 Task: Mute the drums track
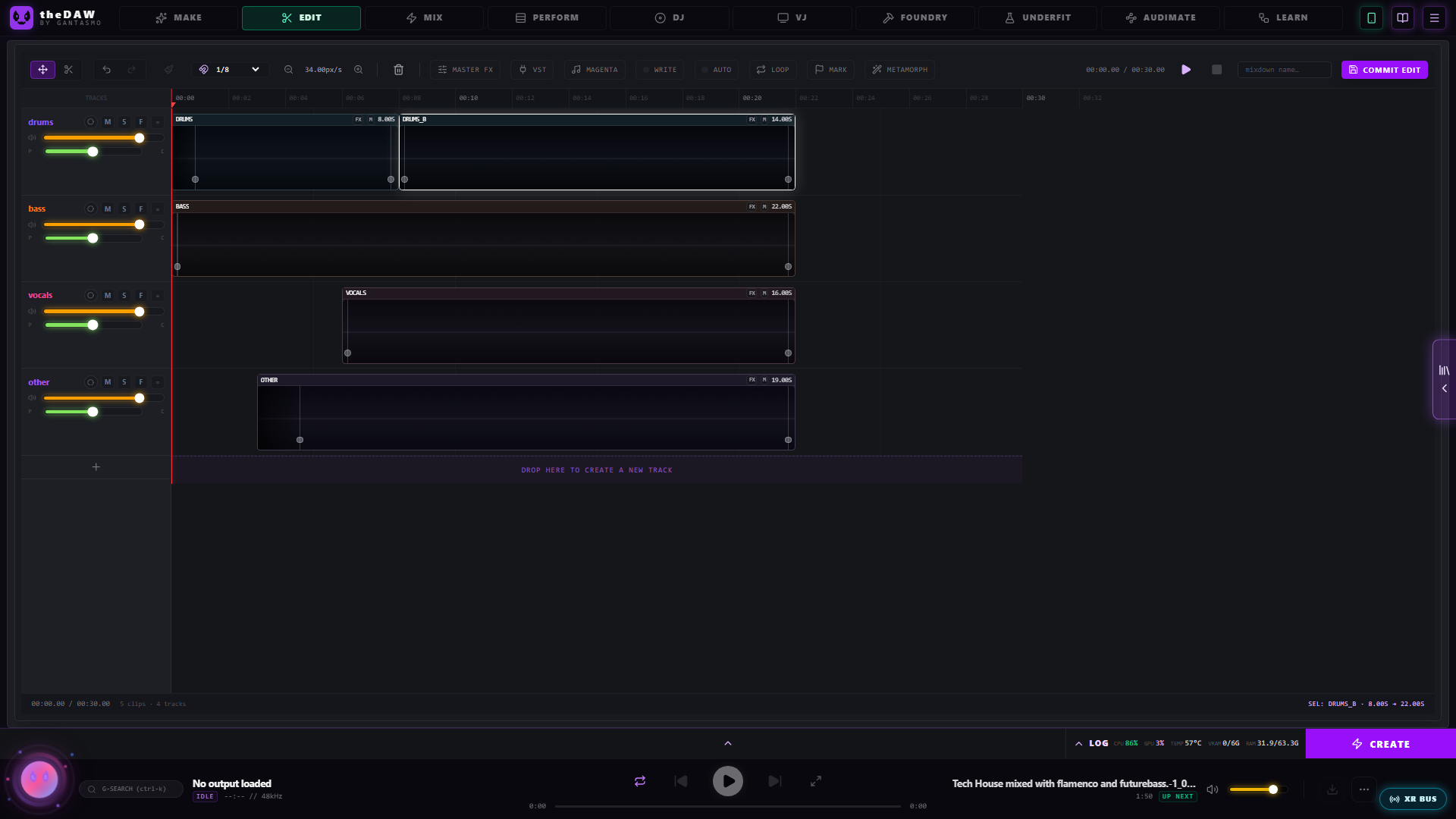(108, 122)
